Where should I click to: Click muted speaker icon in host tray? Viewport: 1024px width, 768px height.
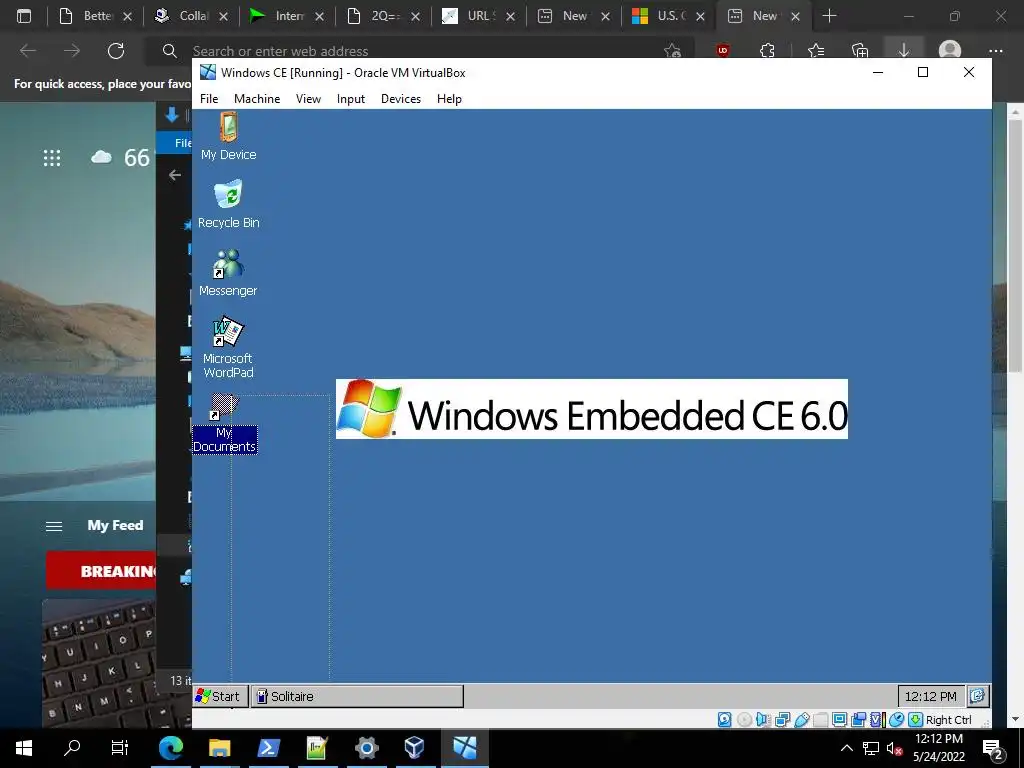coord(894,748)
